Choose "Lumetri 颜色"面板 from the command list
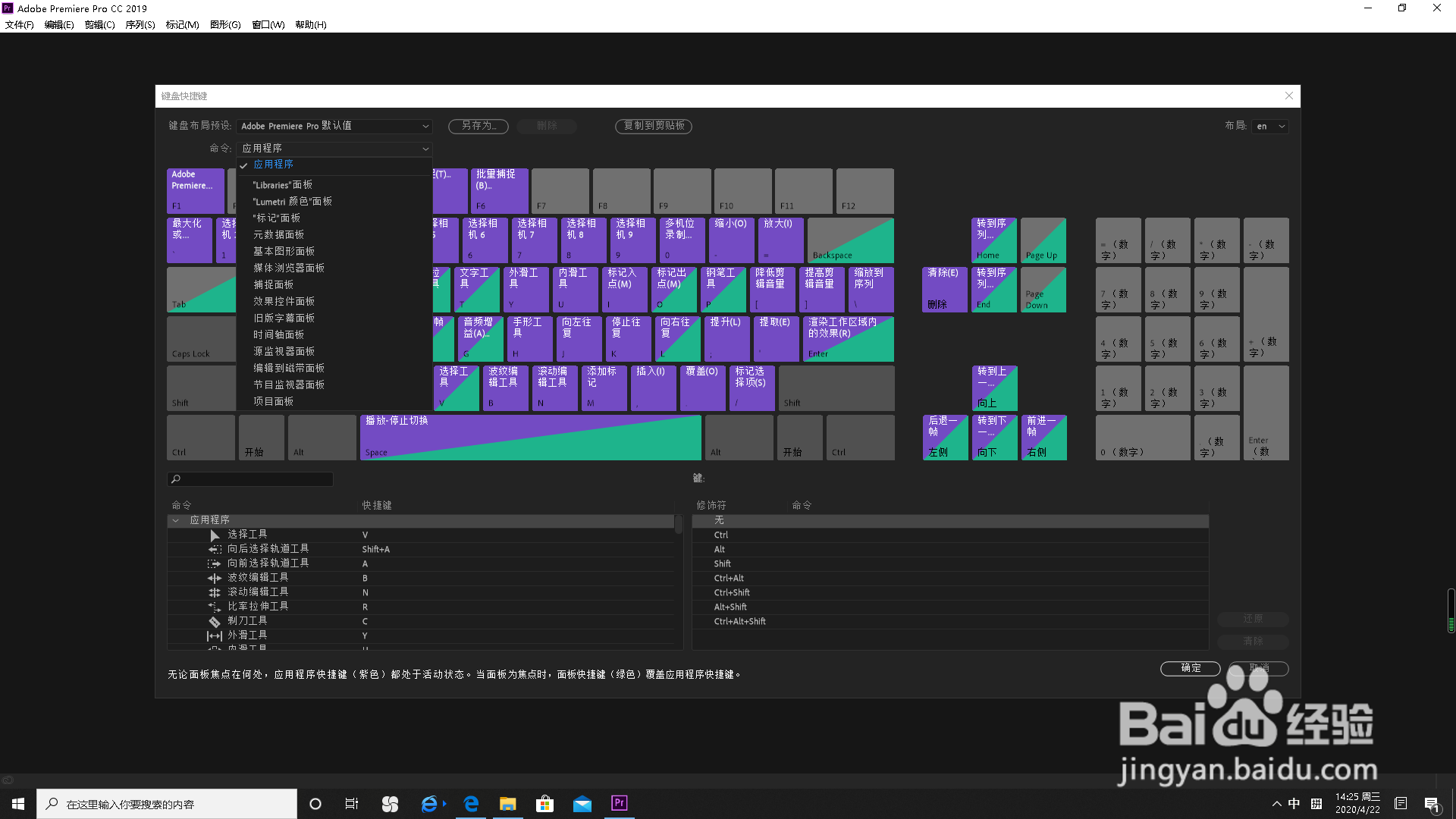The image size is (1456, 819). pos(293,202)
